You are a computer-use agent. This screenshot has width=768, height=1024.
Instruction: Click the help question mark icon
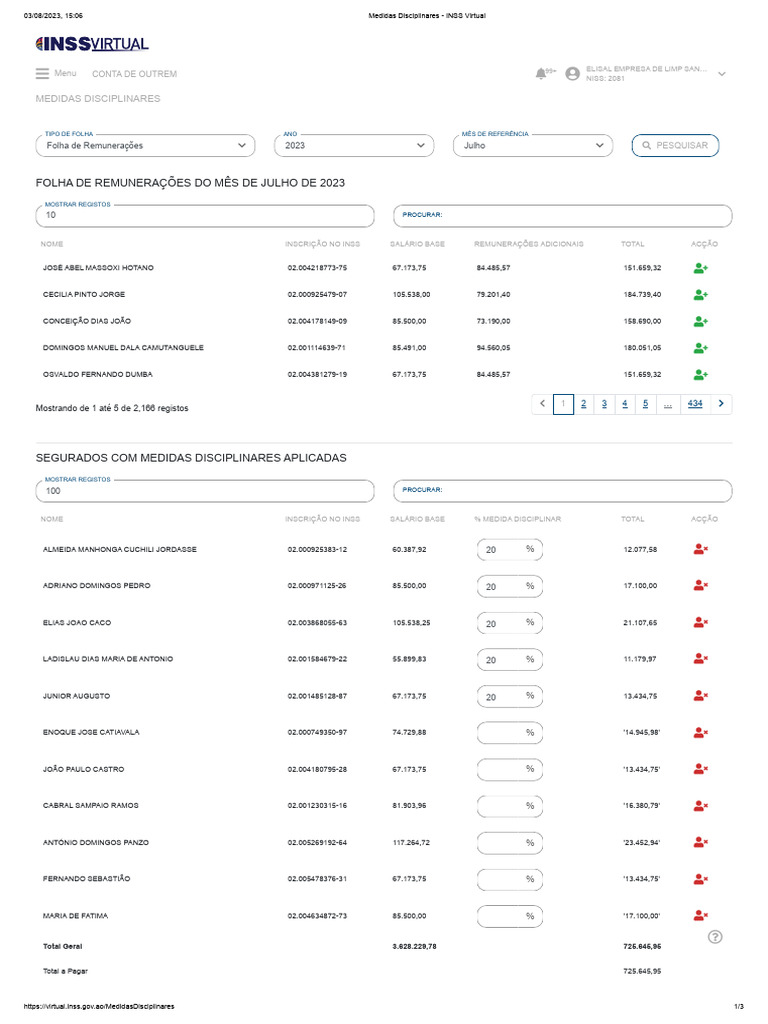pyautogui.click(x=715, y=937)
